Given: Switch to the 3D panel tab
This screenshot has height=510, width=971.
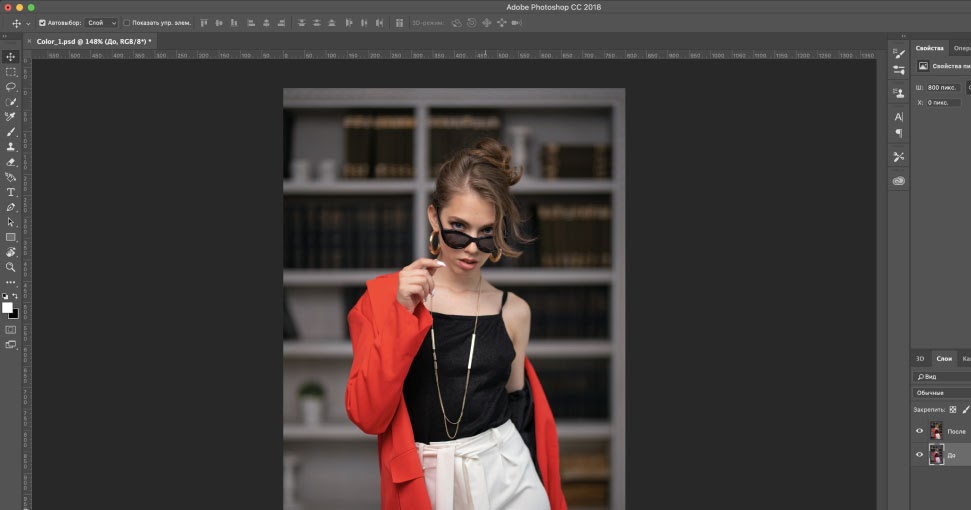Looking at the screenshot, I should click(x=920, y=359).
